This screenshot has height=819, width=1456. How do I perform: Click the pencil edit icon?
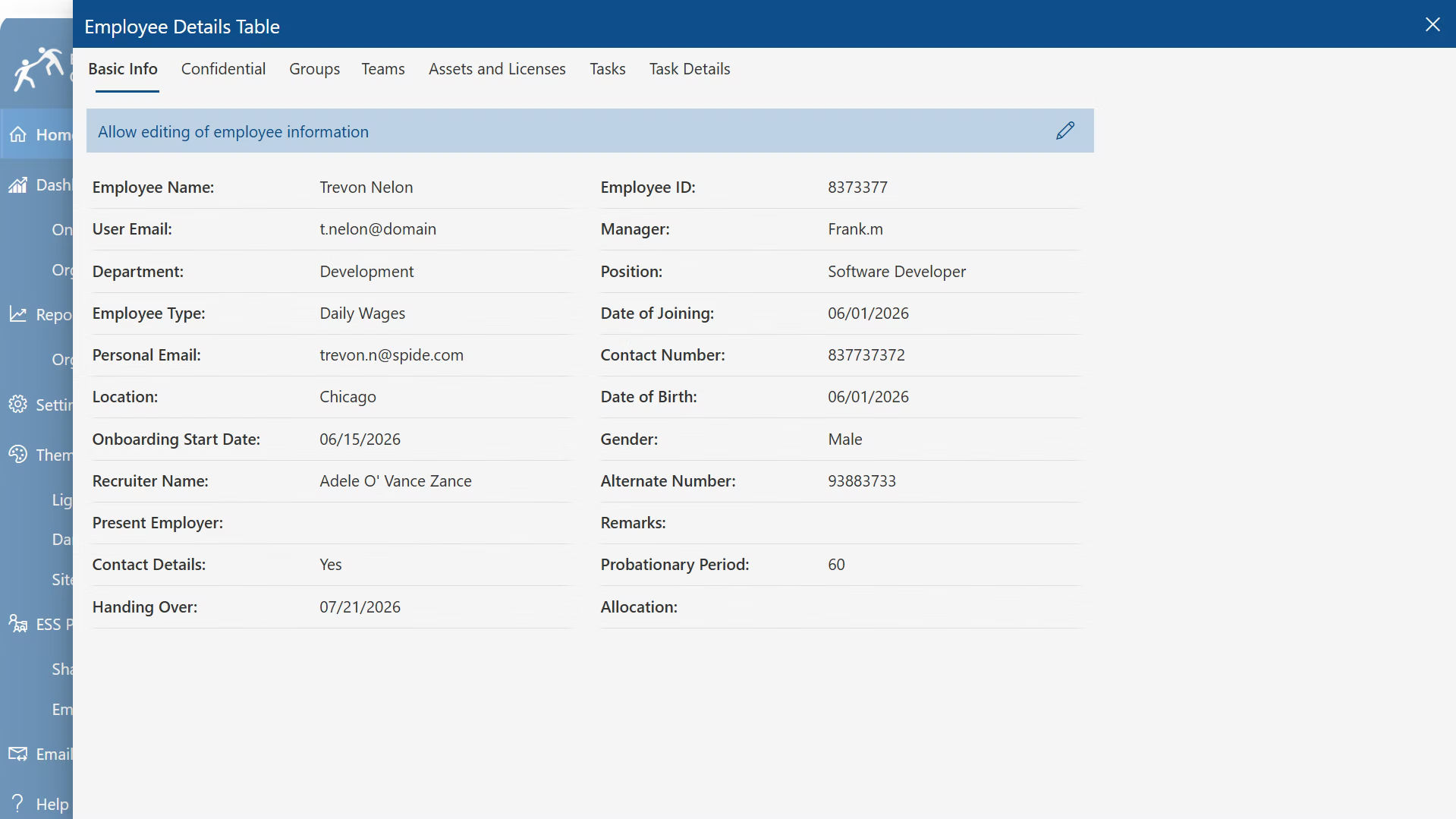coord(1065,131)
